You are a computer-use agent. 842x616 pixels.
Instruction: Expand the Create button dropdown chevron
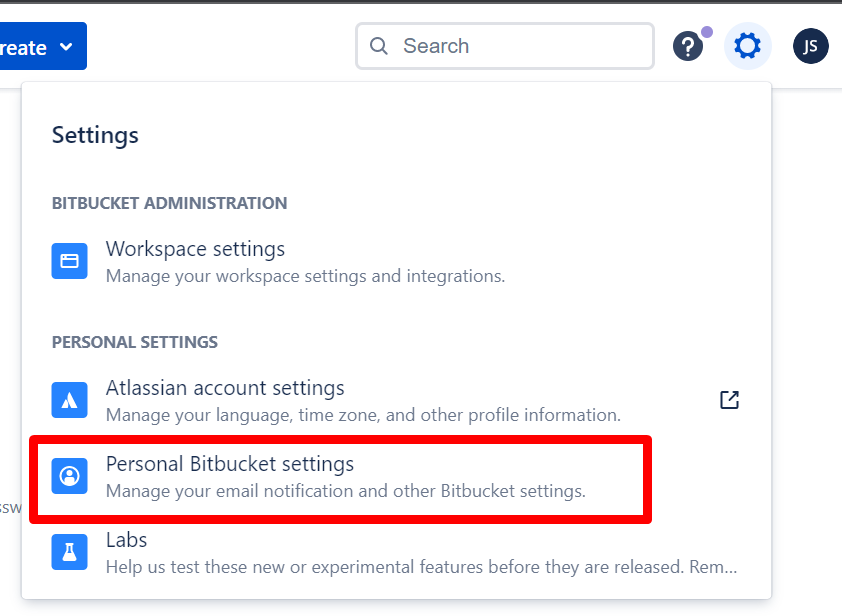point(64,46)
